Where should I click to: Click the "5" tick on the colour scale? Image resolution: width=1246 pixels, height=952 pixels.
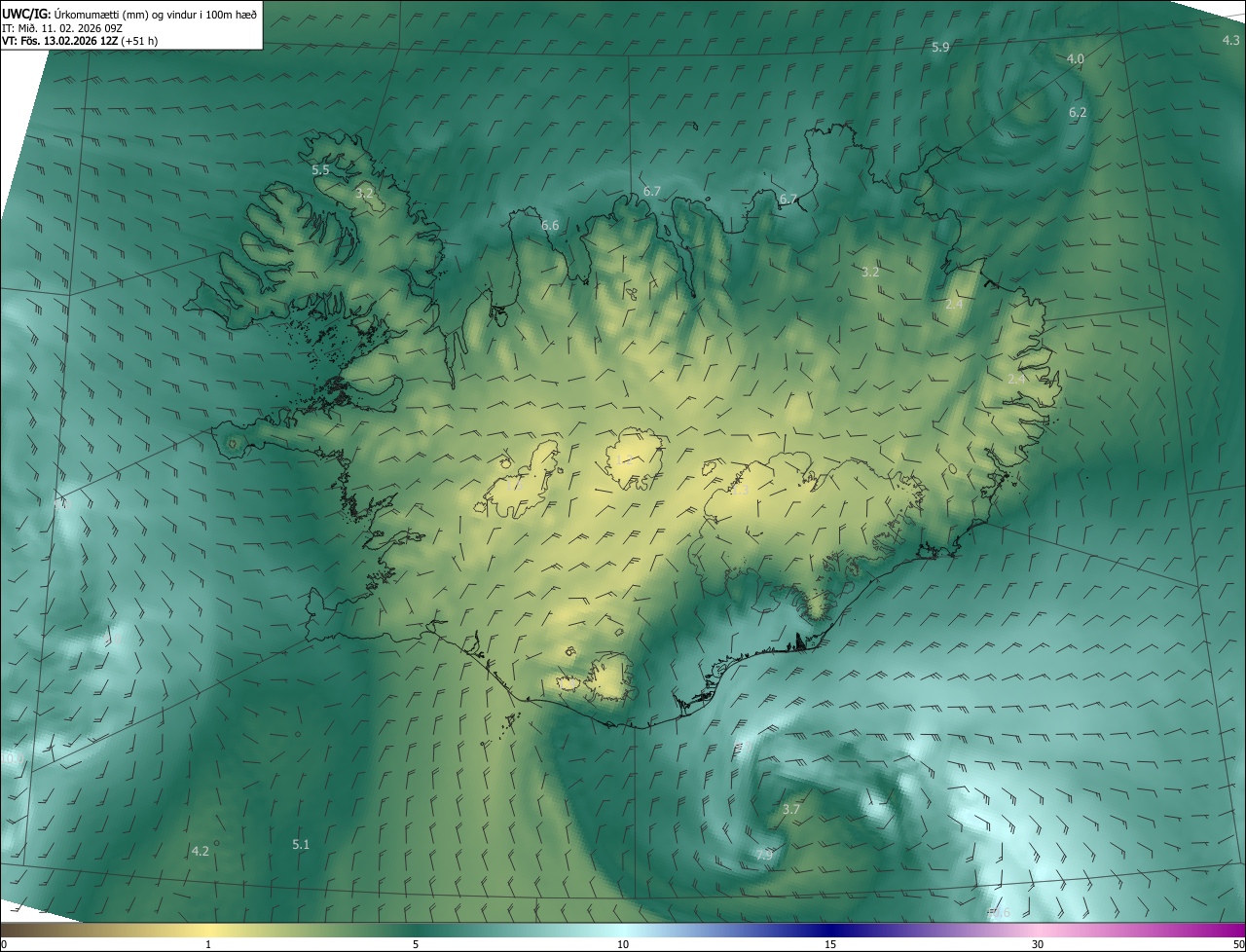416,944
